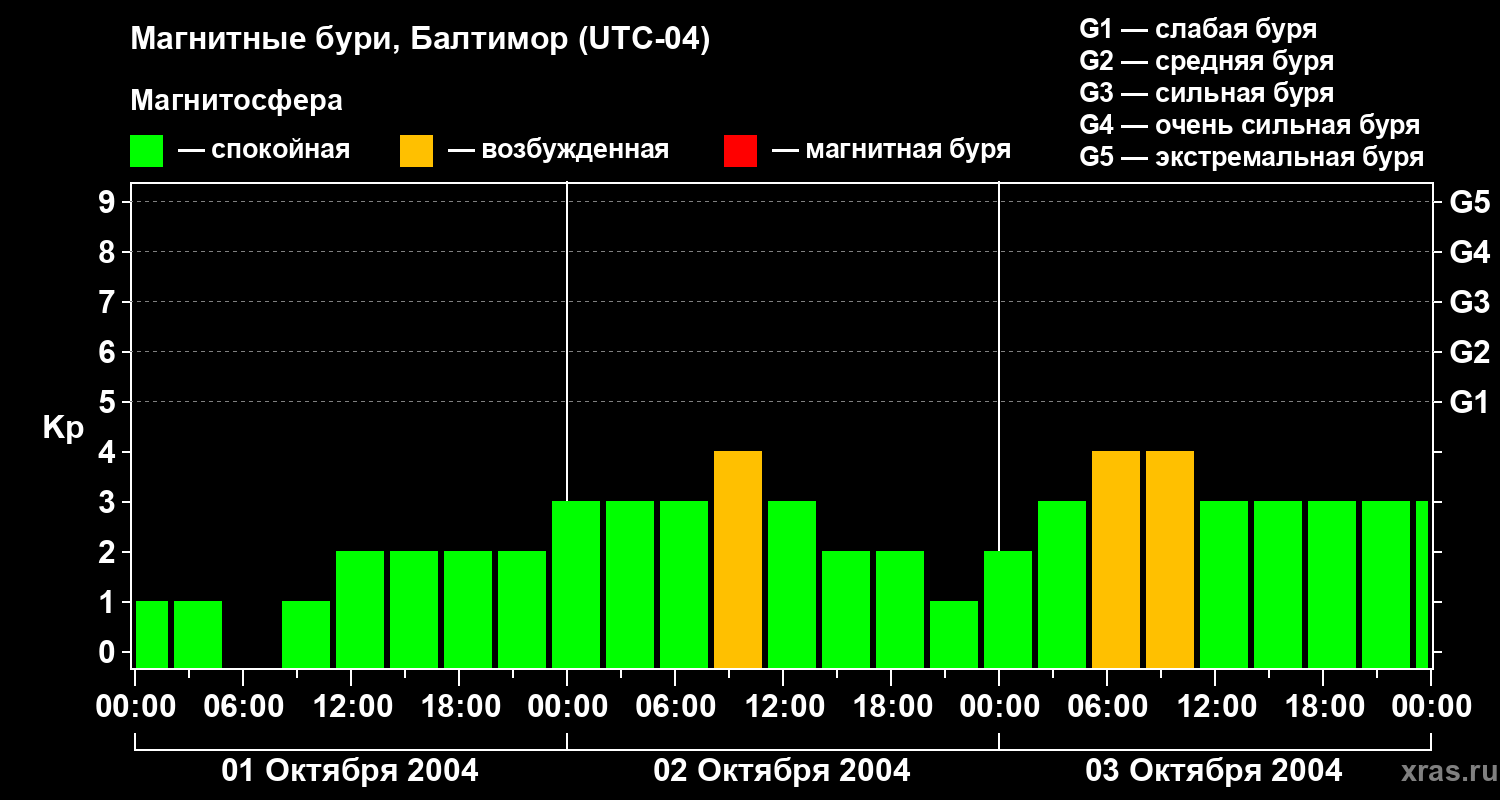Click the «— спокойная» legend label
The image size is (1500, 800).
pyautogui.click(x=264, y=150)
